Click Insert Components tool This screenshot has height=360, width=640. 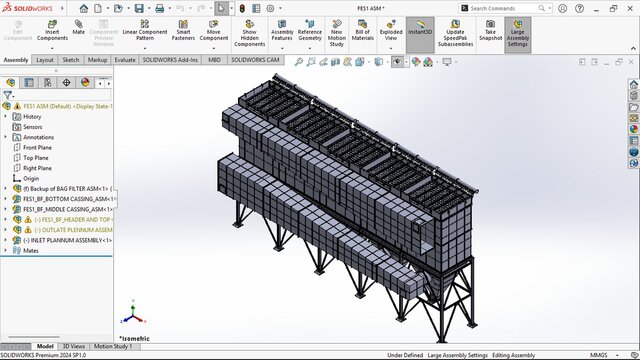click(52, 30)
